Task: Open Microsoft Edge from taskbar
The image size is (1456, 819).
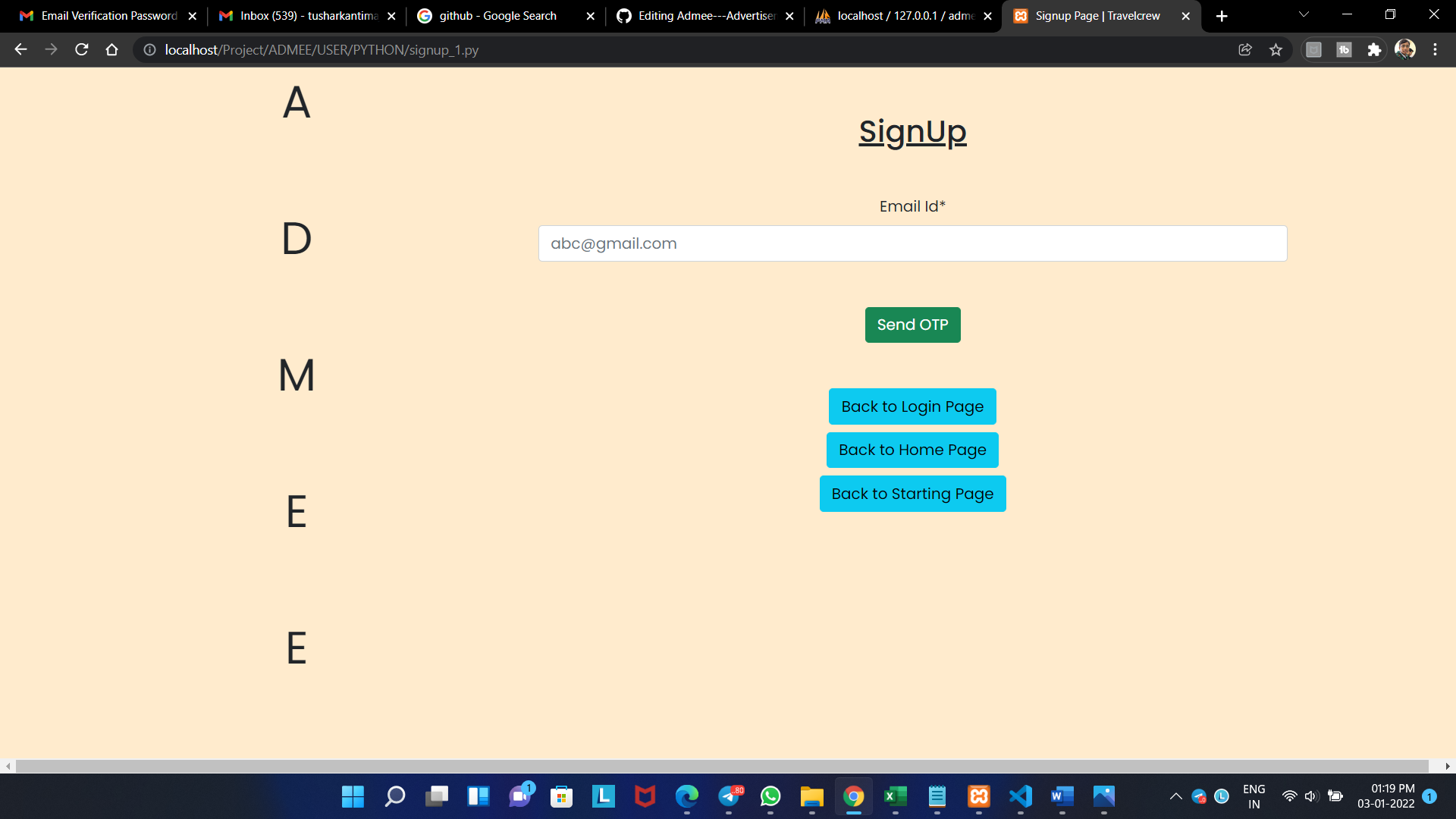Action: coord(687,796)
